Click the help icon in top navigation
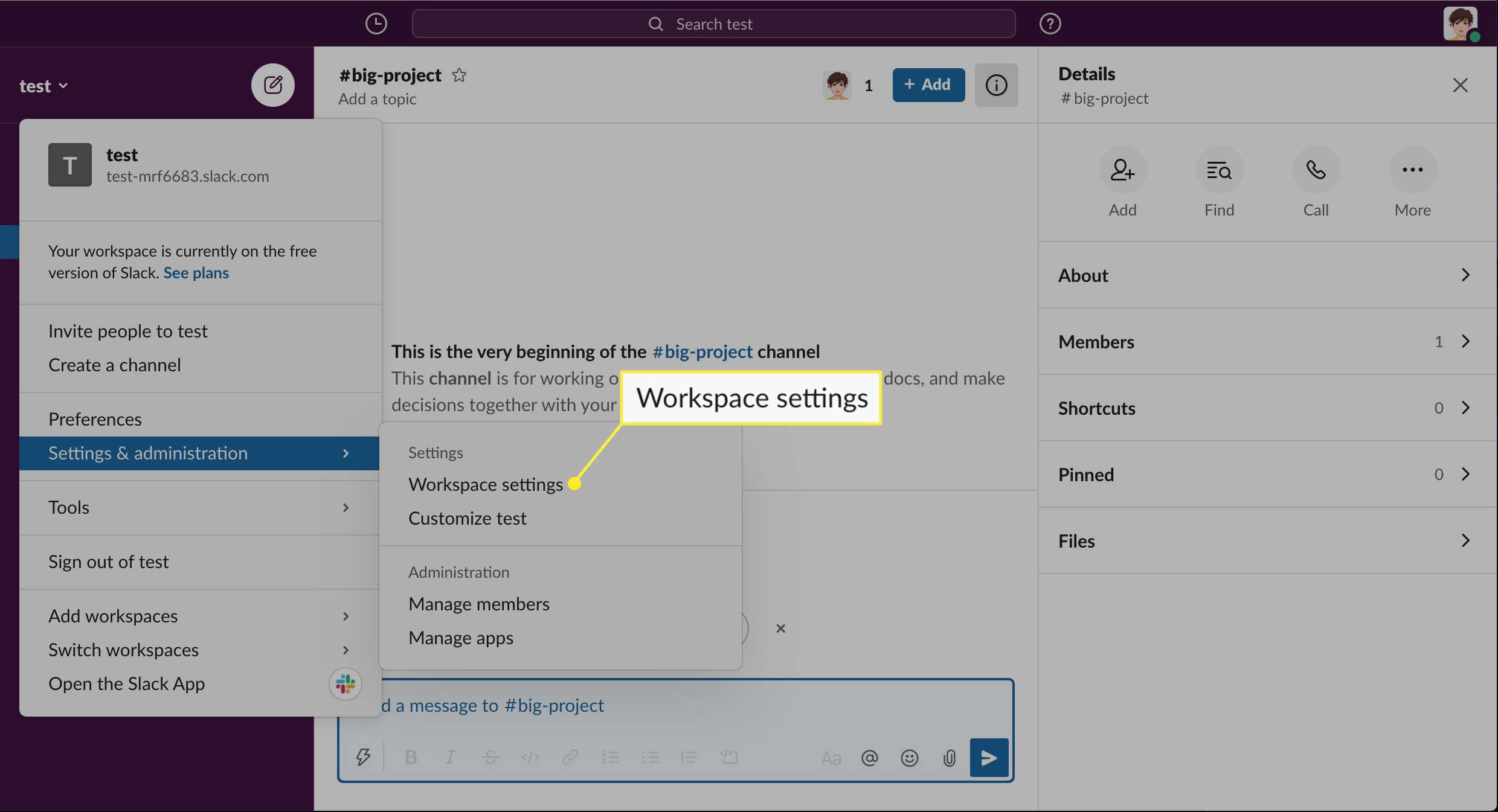 1049,23
